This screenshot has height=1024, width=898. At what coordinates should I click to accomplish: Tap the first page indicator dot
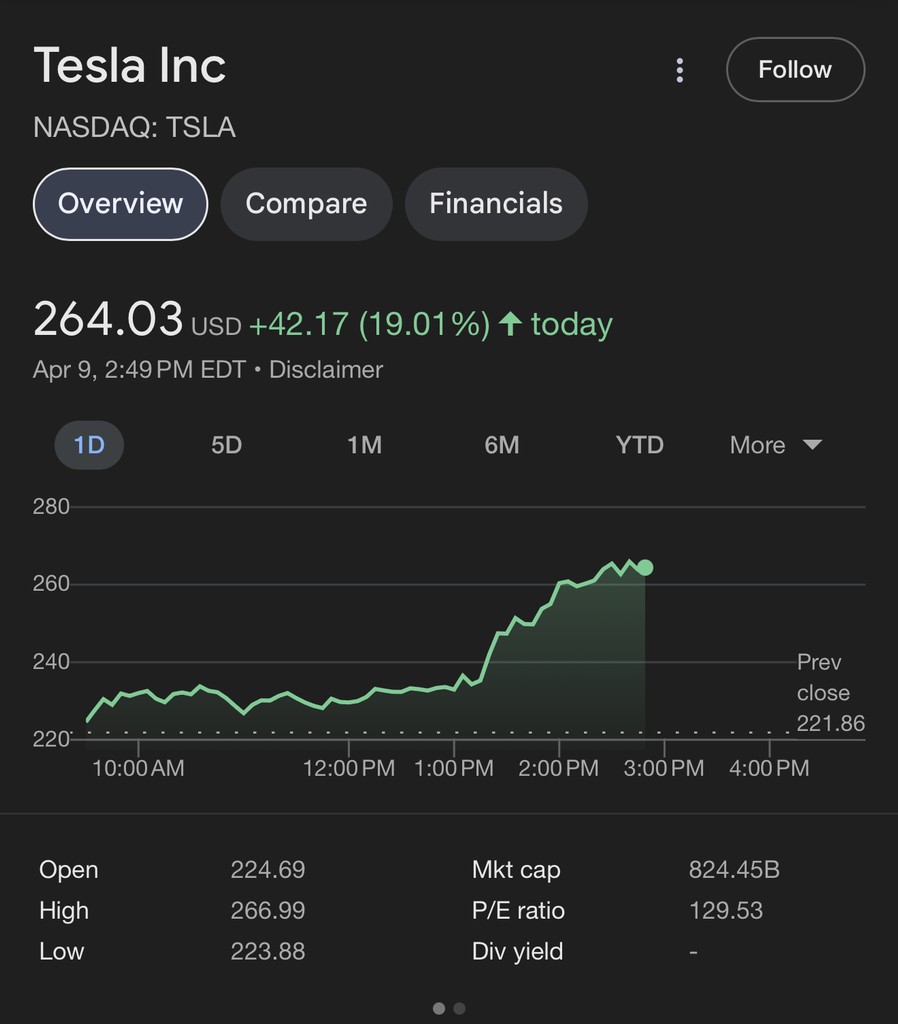[439, 1008]
